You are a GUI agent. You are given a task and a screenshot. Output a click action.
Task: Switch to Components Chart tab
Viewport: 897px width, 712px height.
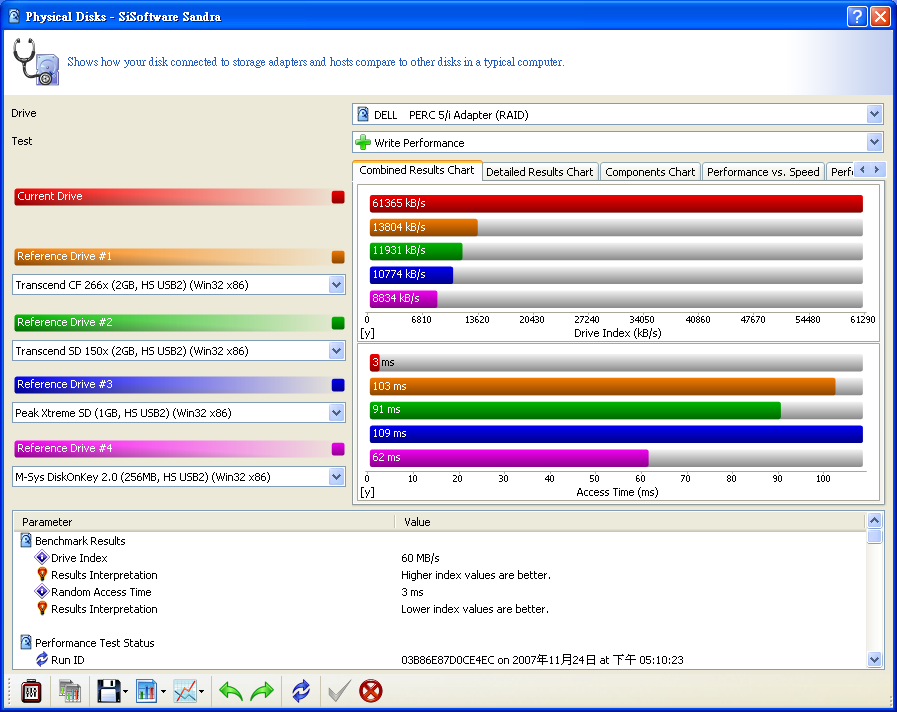[x=650, y=172]
